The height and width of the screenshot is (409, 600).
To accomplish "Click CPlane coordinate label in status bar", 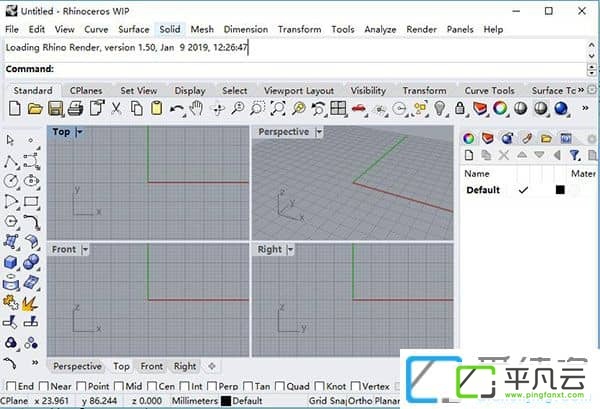I will point(14,401).
